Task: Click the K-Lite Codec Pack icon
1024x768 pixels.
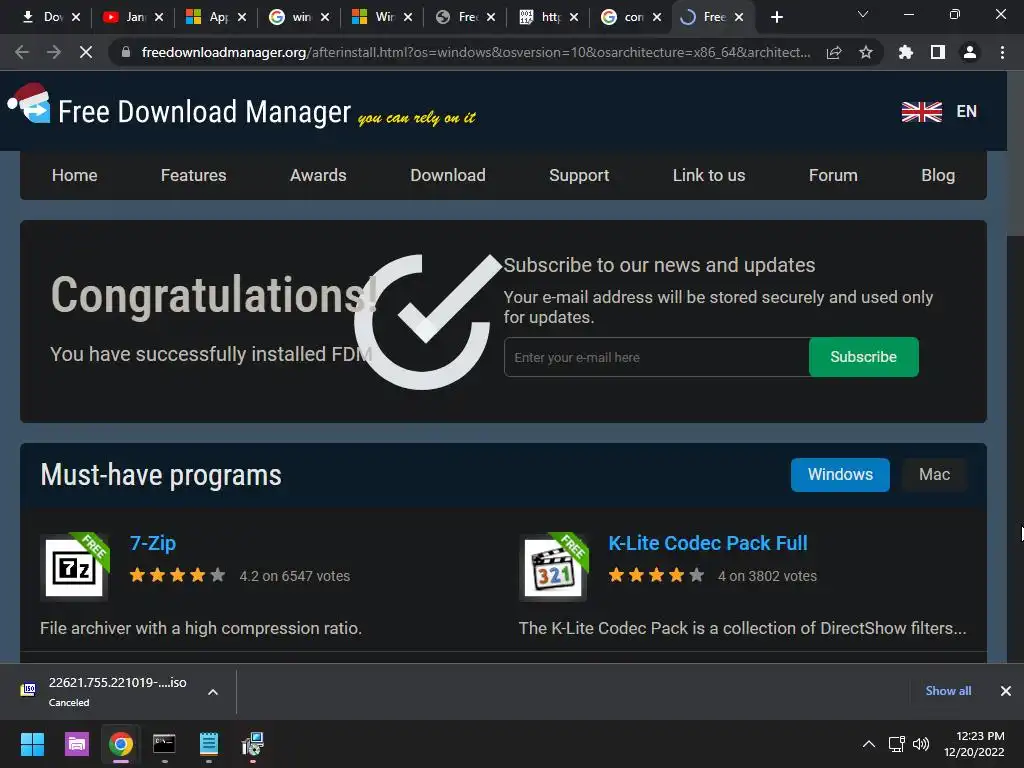Action: (x=554, y=566)
